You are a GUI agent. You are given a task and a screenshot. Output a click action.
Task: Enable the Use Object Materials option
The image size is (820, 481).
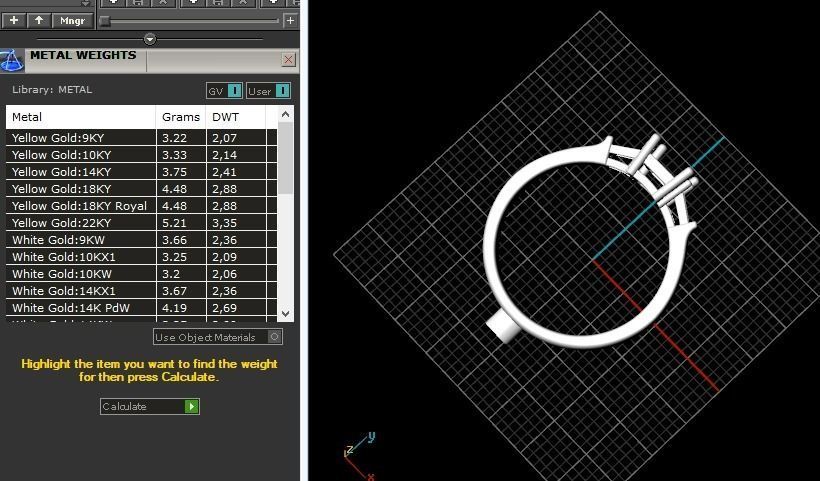(218, 337)
